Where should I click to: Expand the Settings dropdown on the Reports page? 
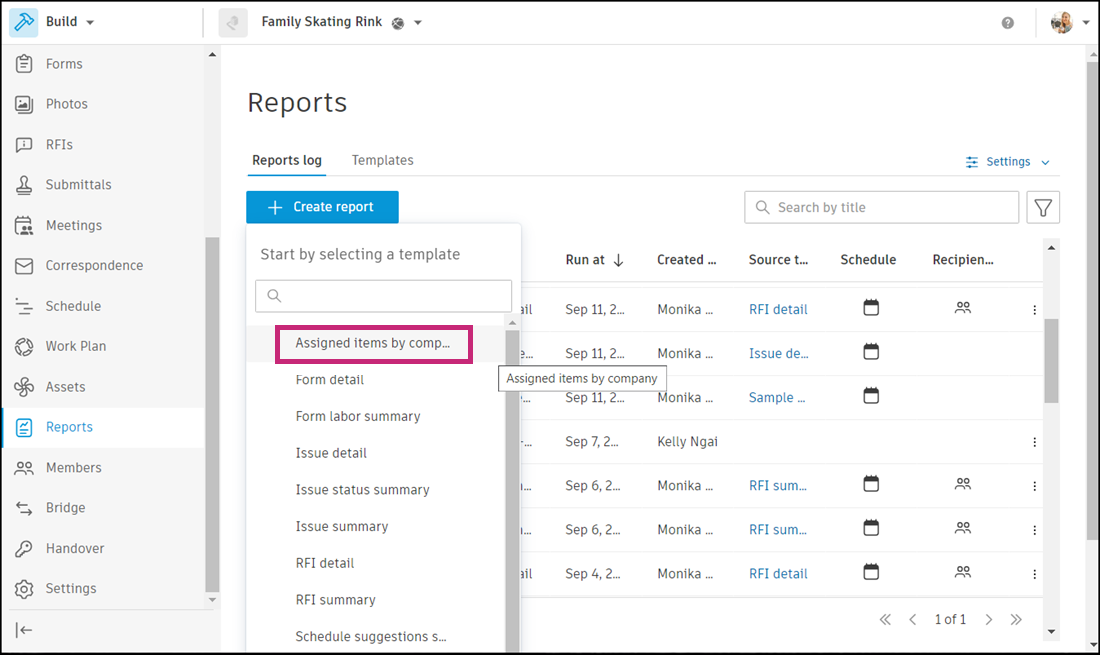1008,162
